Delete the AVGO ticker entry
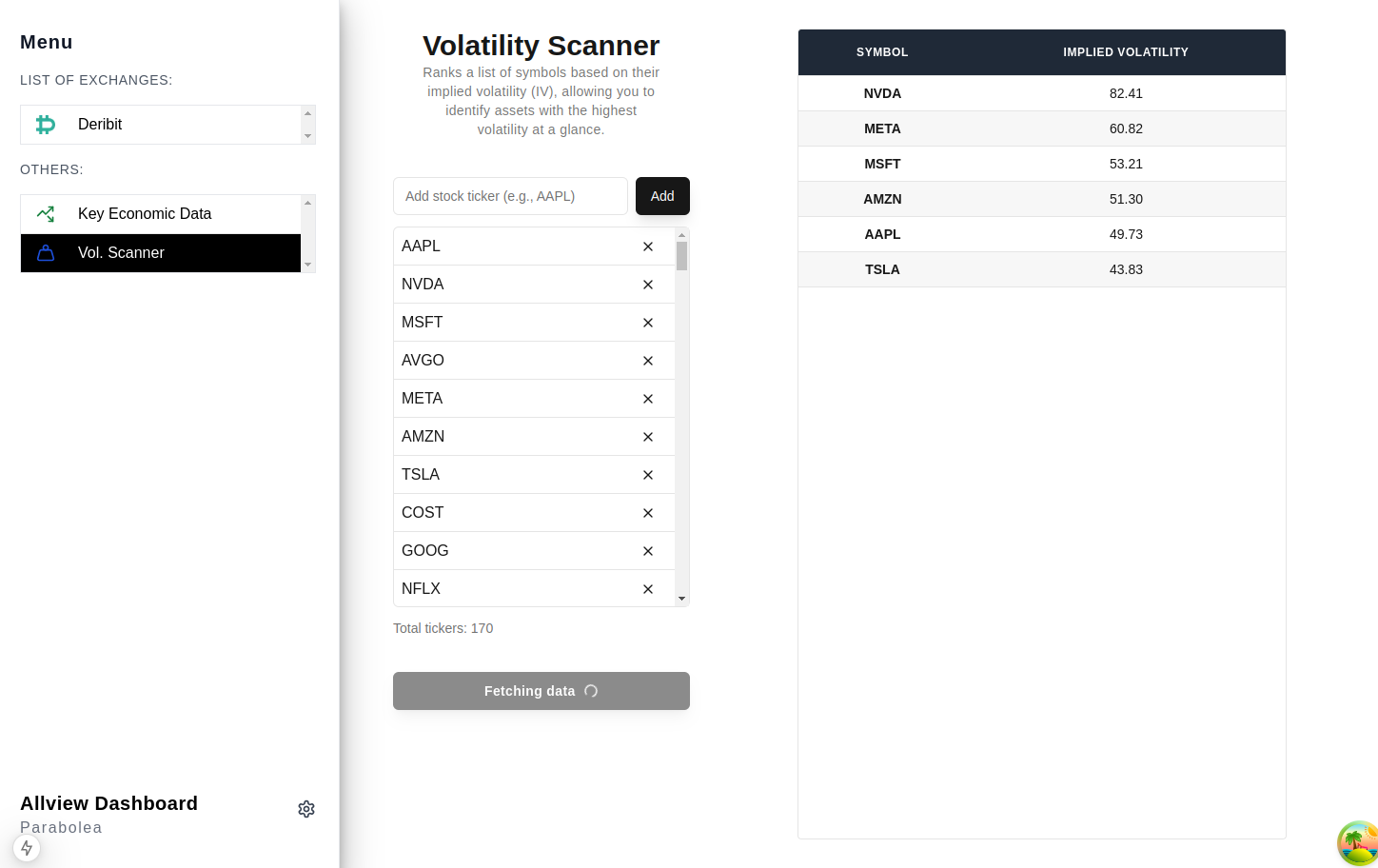1378x868 pixels. [x=648, y=361]
